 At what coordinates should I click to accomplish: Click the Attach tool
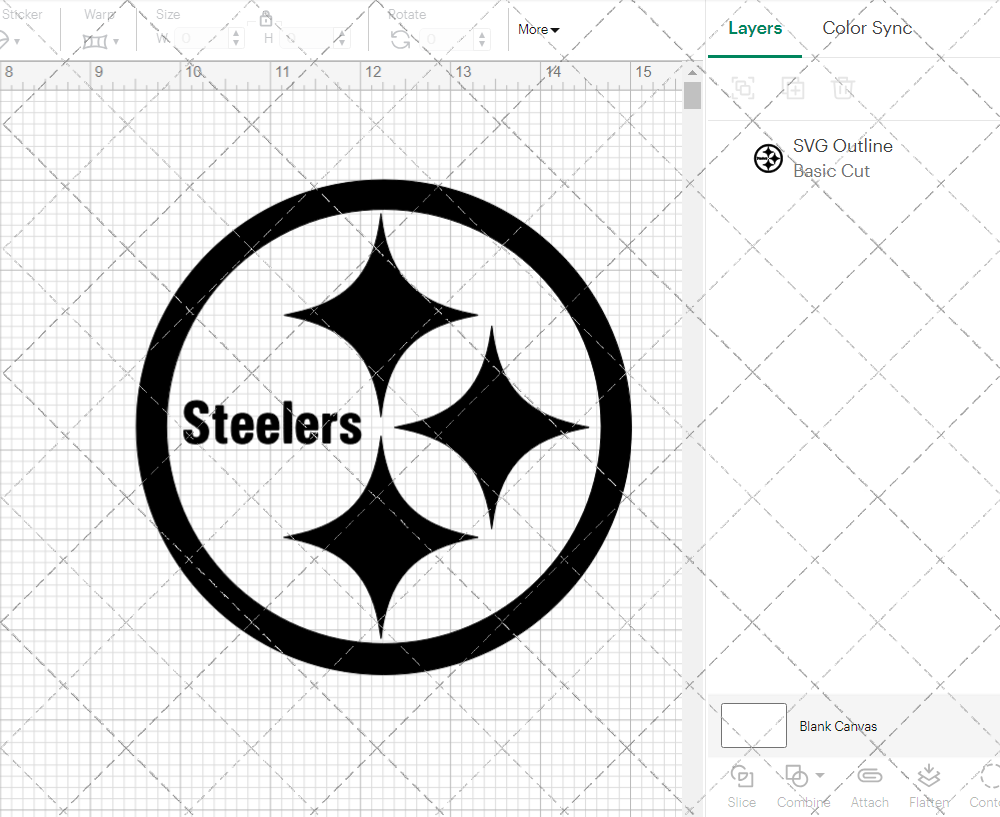click(x=869, y=786)
